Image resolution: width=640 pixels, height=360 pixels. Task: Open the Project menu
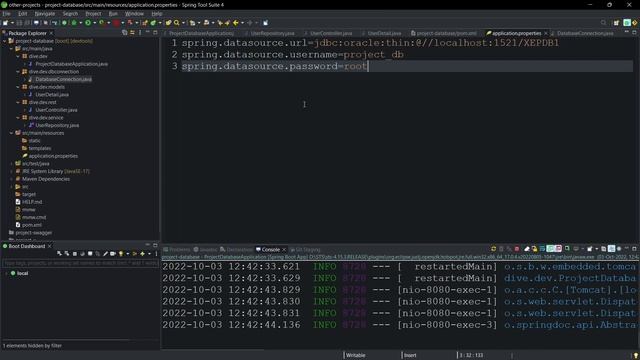(x=93, y=13)
